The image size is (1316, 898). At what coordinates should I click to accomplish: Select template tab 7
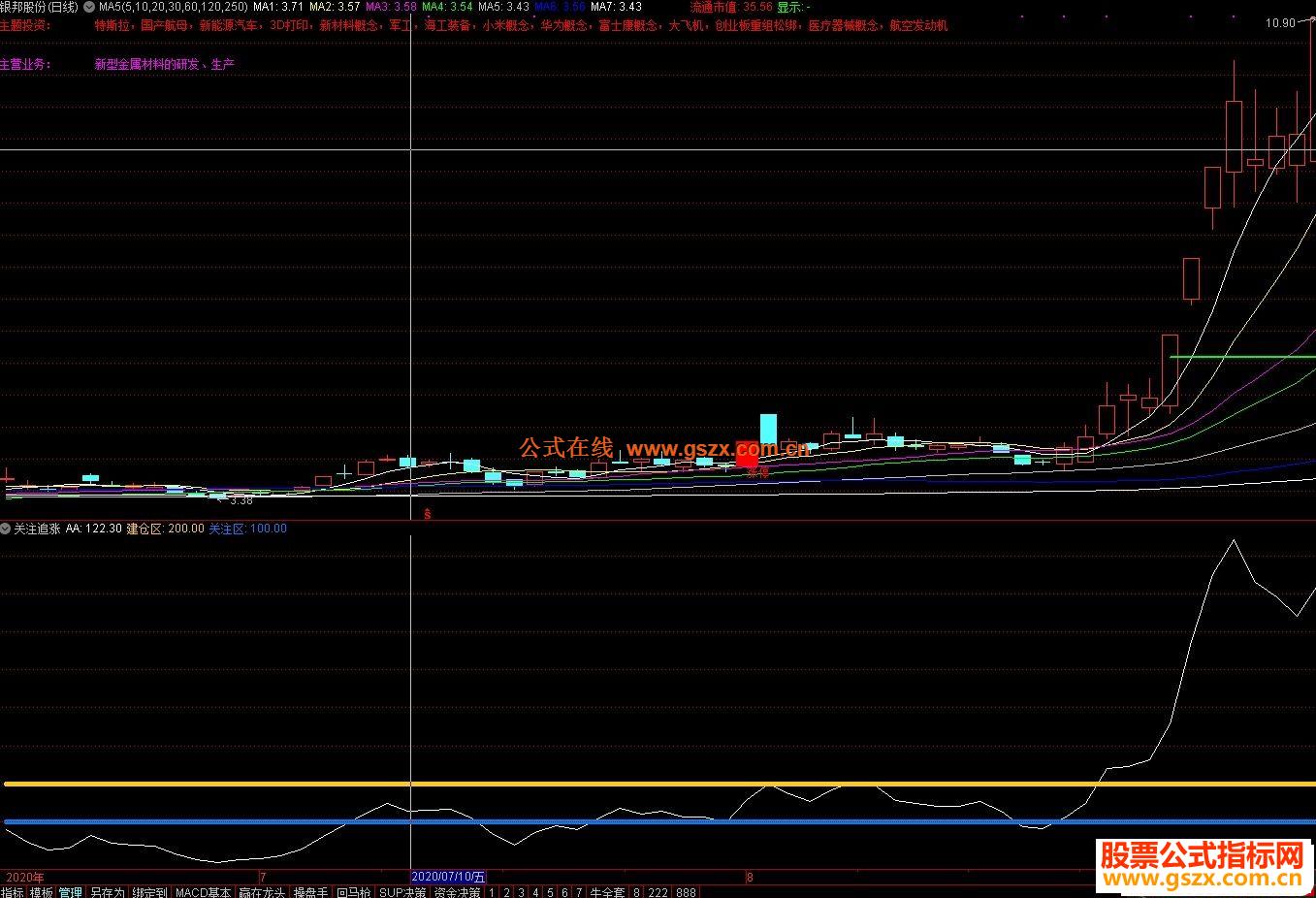coord(579,892)
